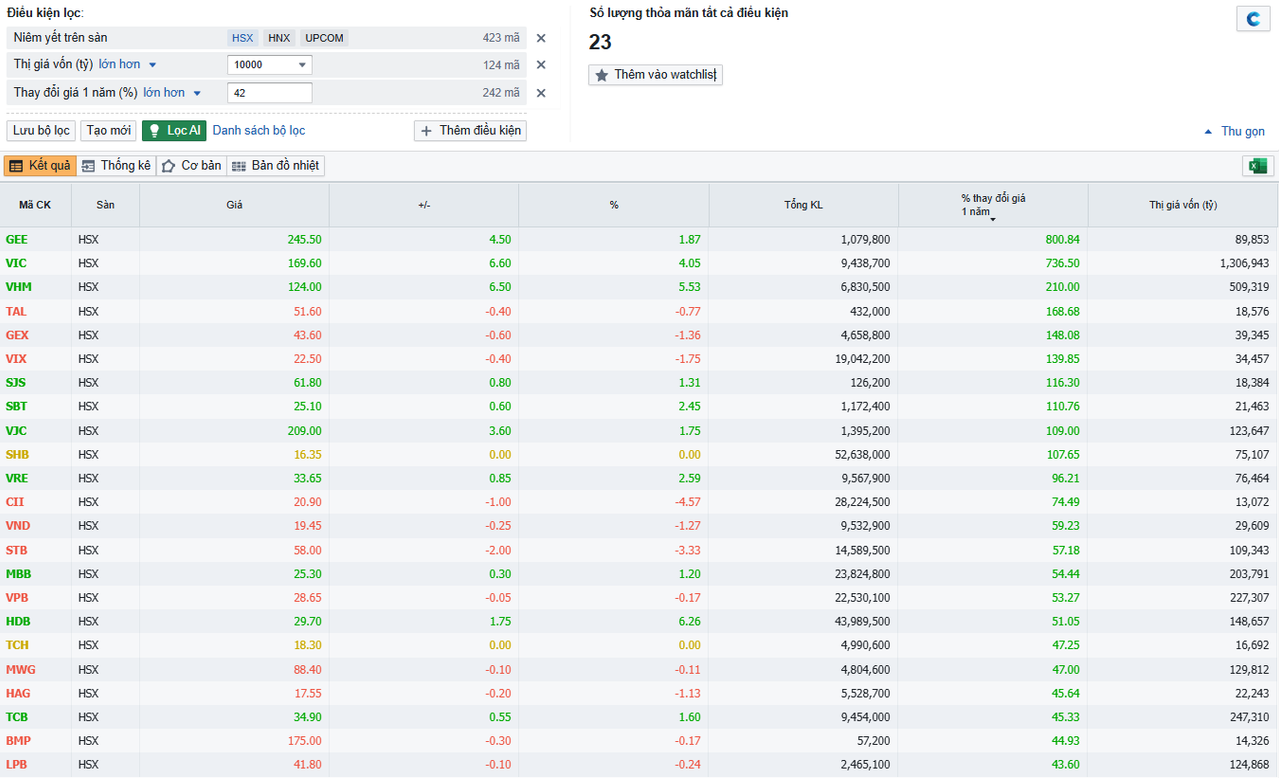Click result count 23
1279x778 pixels.
click(x=600, y=42)
